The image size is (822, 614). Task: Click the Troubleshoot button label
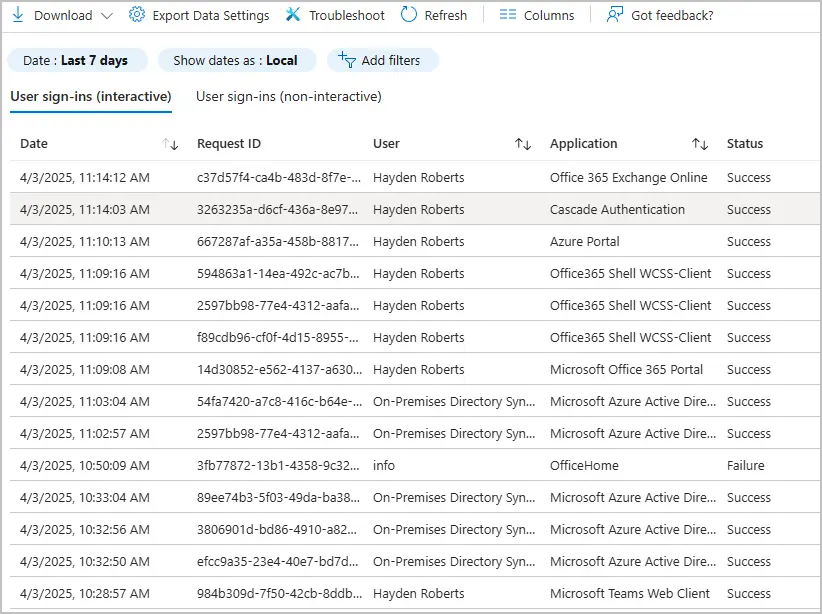pos(347,16)
